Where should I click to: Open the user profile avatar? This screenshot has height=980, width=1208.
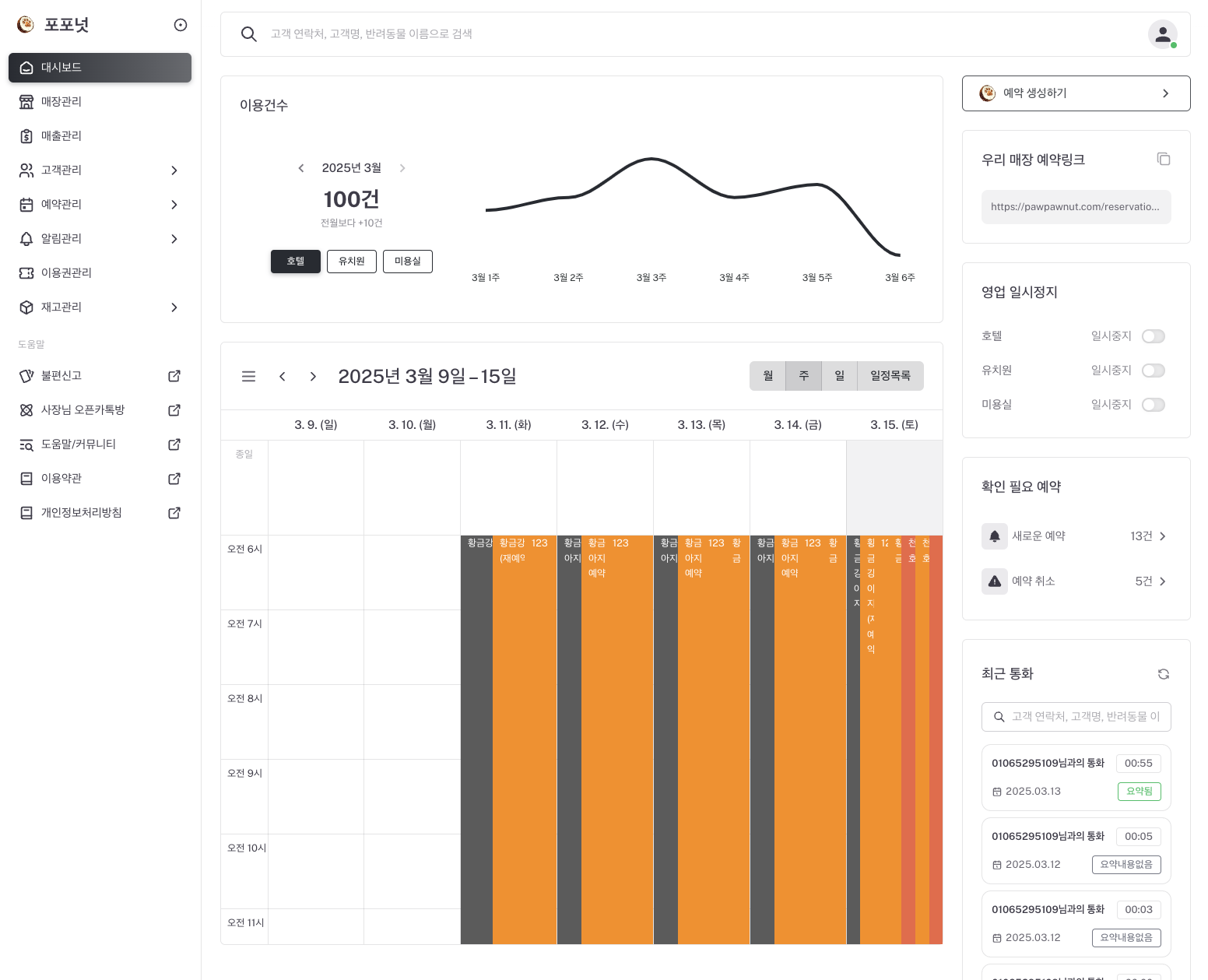[1163, 34]
